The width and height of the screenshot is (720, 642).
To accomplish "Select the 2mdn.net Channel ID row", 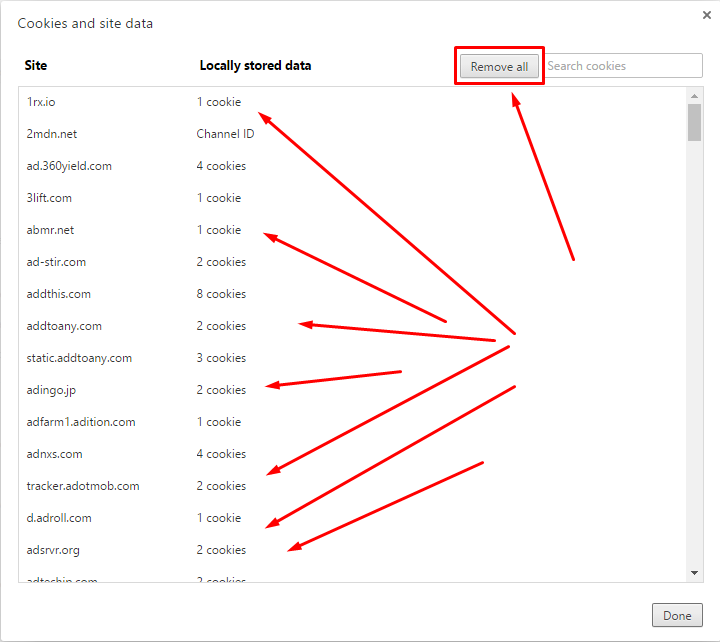I will click(x=52, y=134).
